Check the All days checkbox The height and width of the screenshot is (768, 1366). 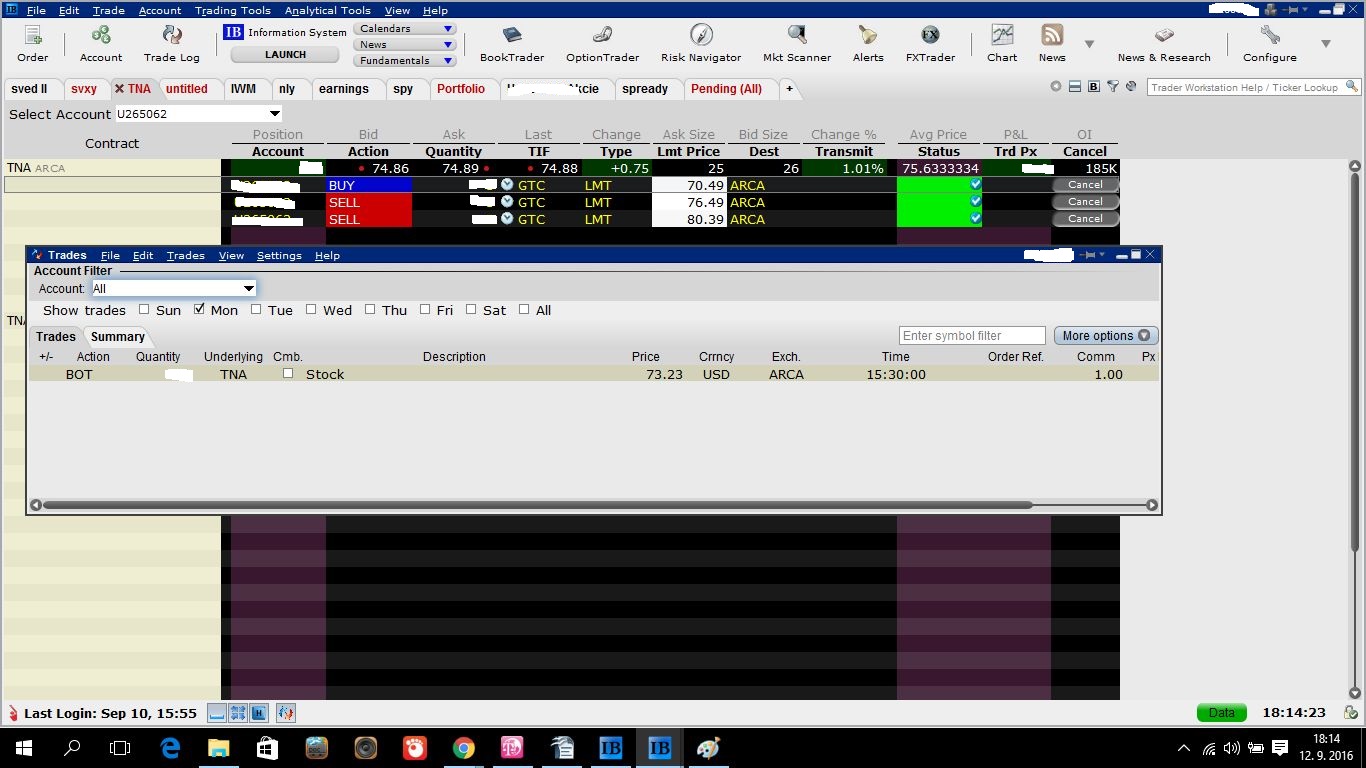coord(524,310)
